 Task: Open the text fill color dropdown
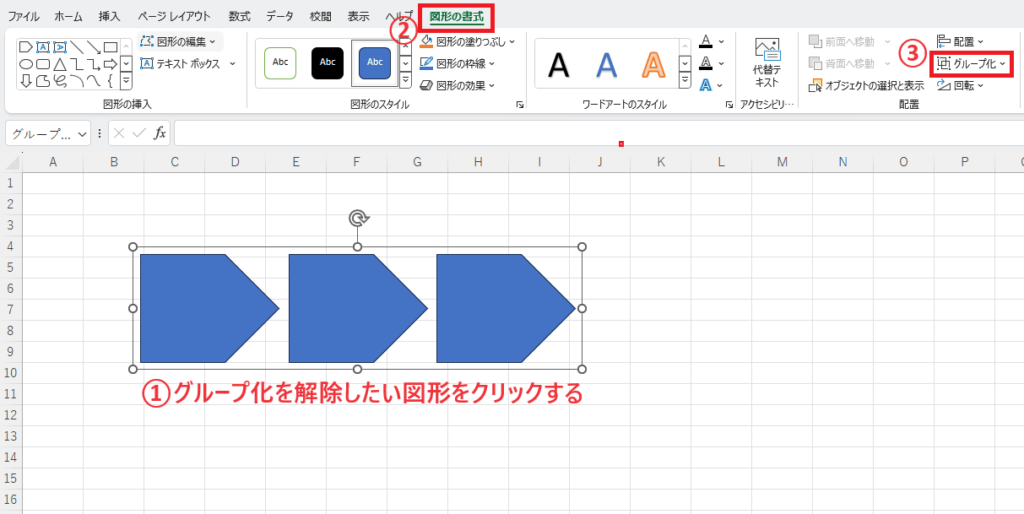tap(722, 41)
